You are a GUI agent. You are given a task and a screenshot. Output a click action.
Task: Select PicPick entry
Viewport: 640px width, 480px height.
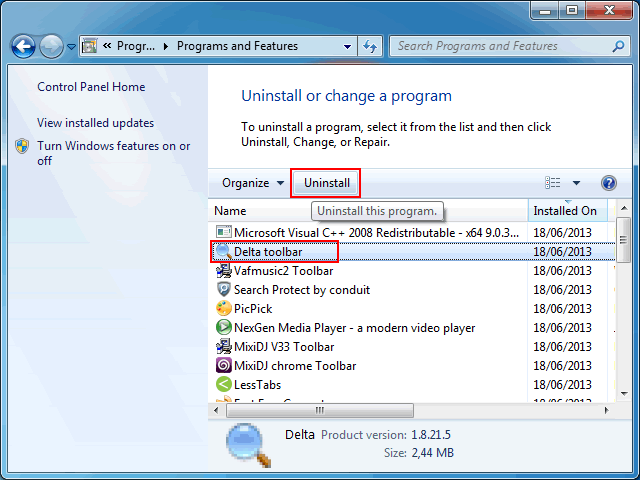(411, 309)
